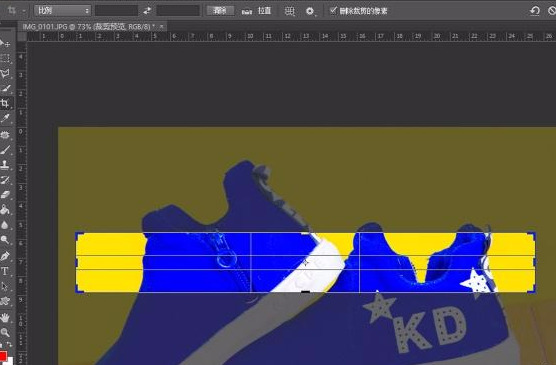Select the Polygonal Lasso tool
The image size is (556, 365).
[5, 73]
